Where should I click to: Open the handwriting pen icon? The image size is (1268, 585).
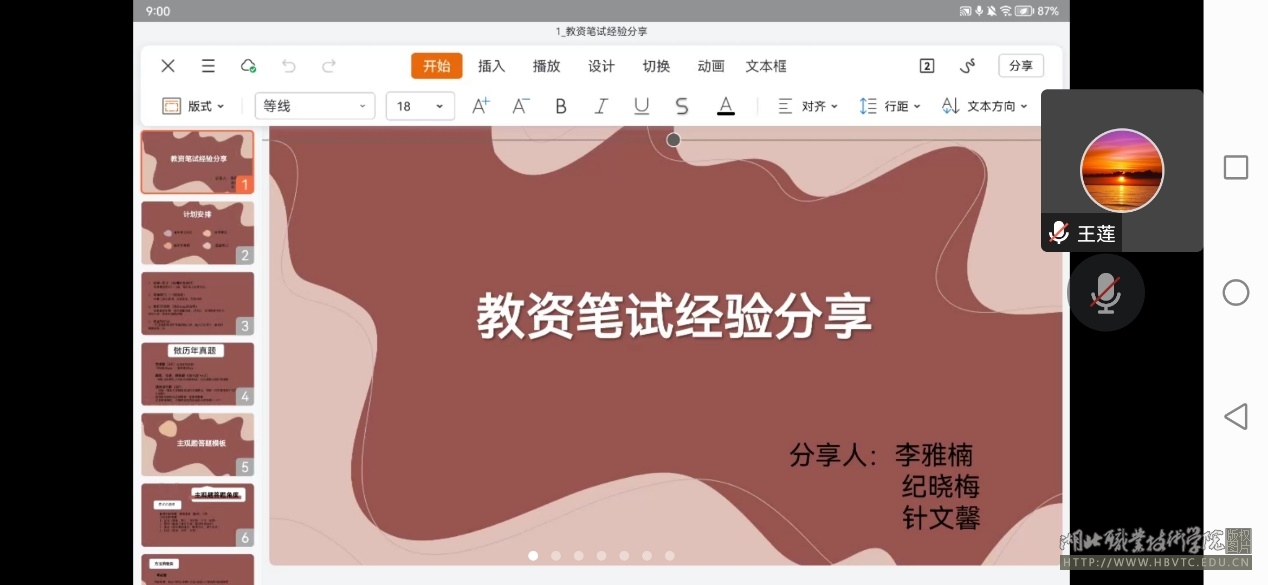tap(967, 66)
